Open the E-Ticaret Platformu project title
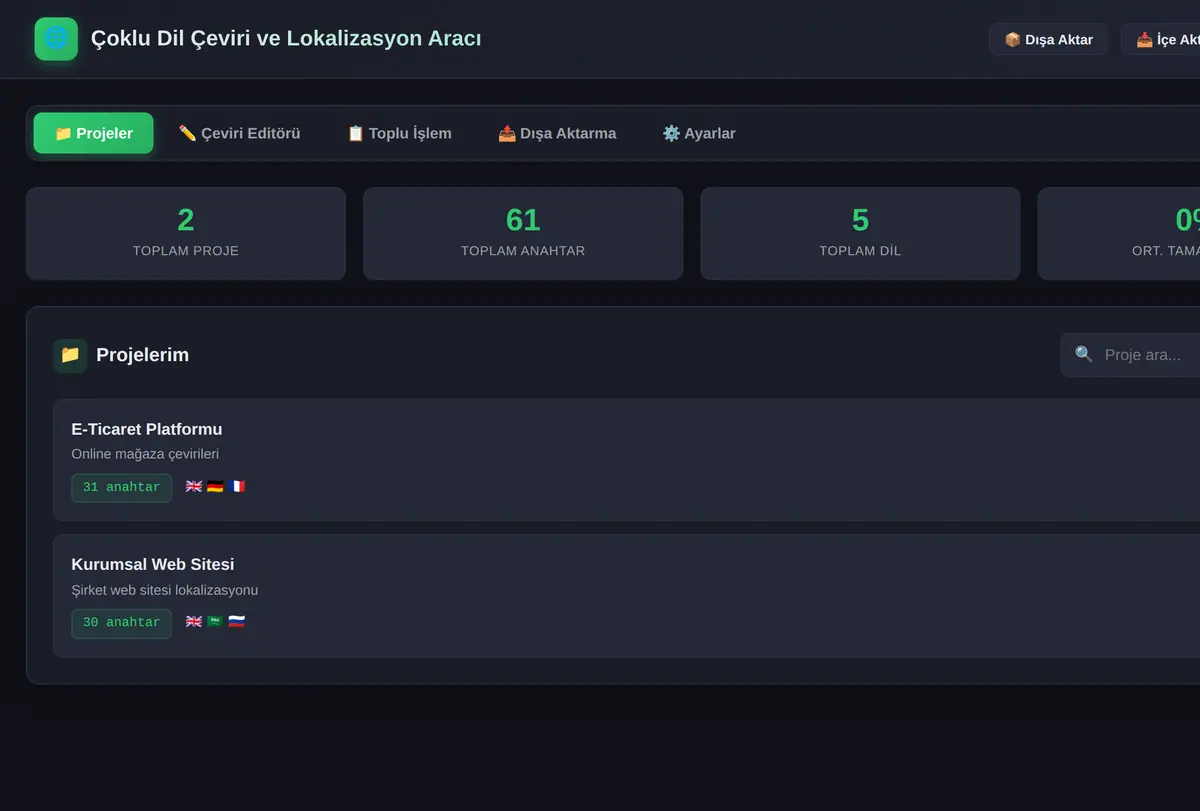This screenshot has width=1200, height=811. (x=147, y=429)
